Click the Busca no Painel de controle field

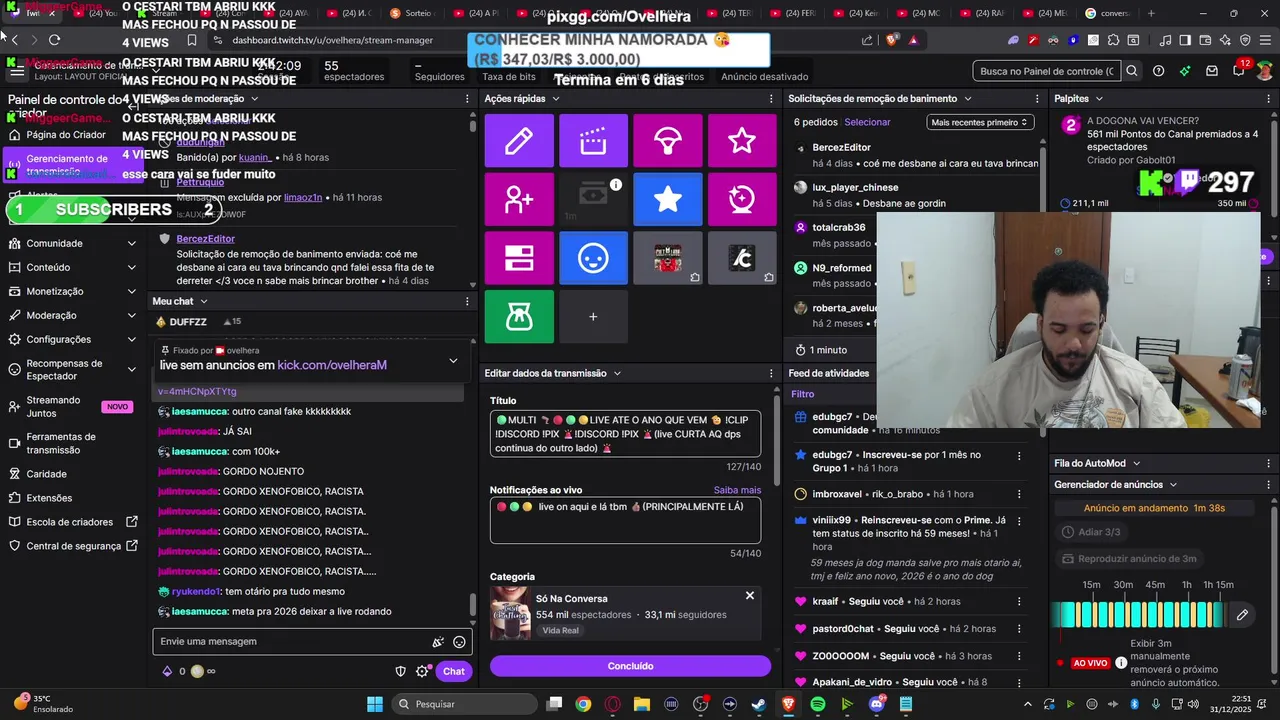coord(1046,71)
